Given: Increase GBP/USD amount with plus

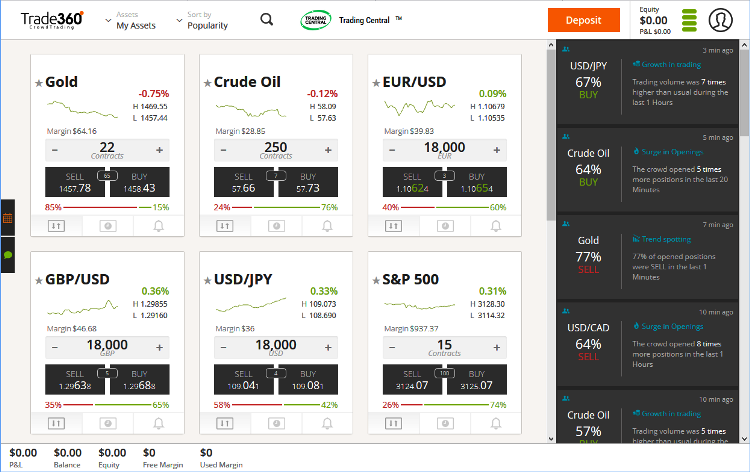Looking at the screenshot, I should click(x=159, y=348).
